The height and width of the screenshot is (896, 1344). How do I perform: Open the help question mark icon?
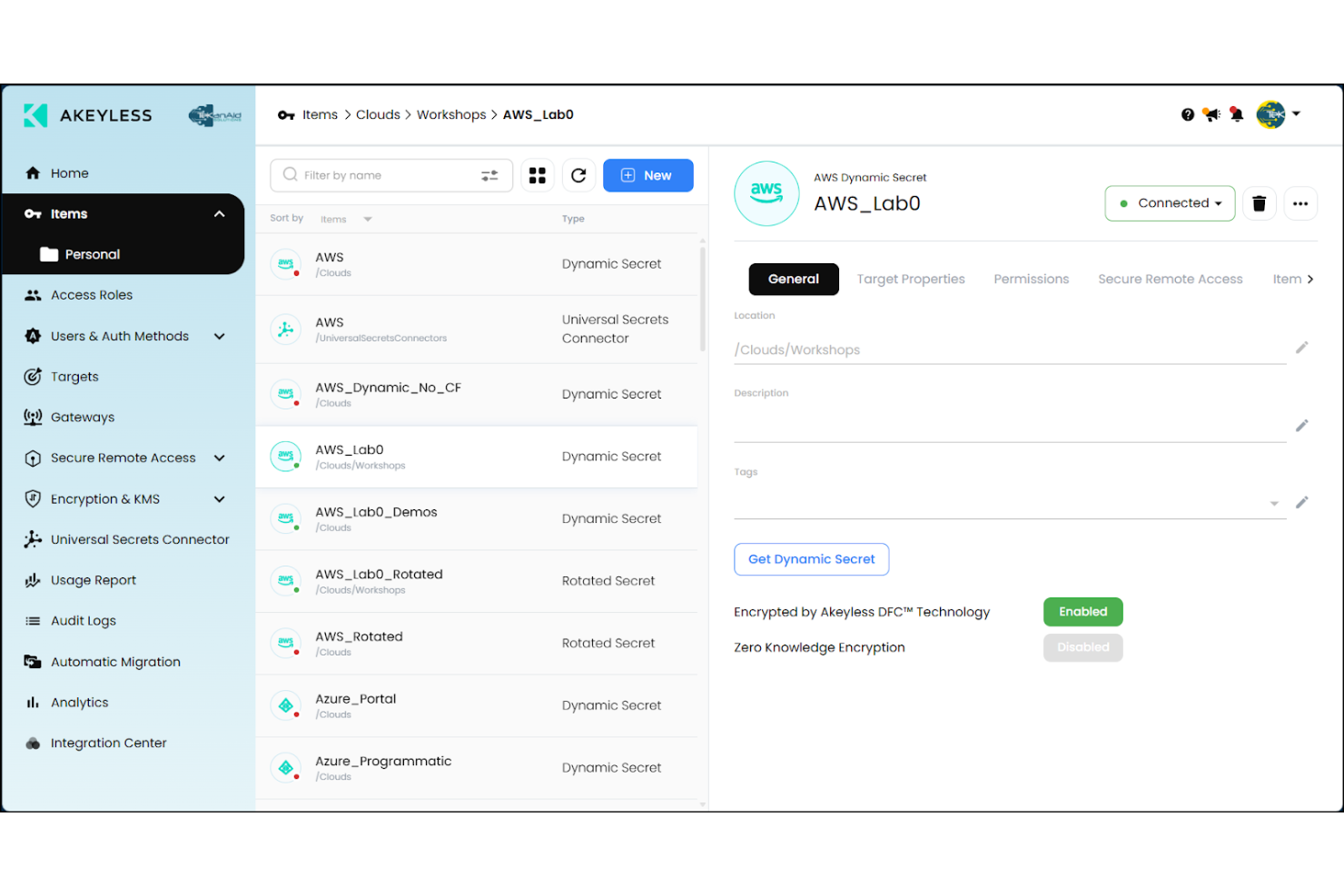click(x=1187, y=114)
